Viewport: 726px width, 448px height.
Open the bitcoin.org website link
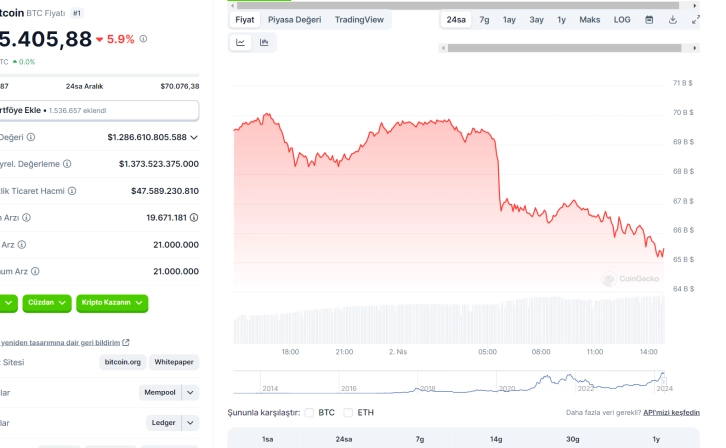122,361
